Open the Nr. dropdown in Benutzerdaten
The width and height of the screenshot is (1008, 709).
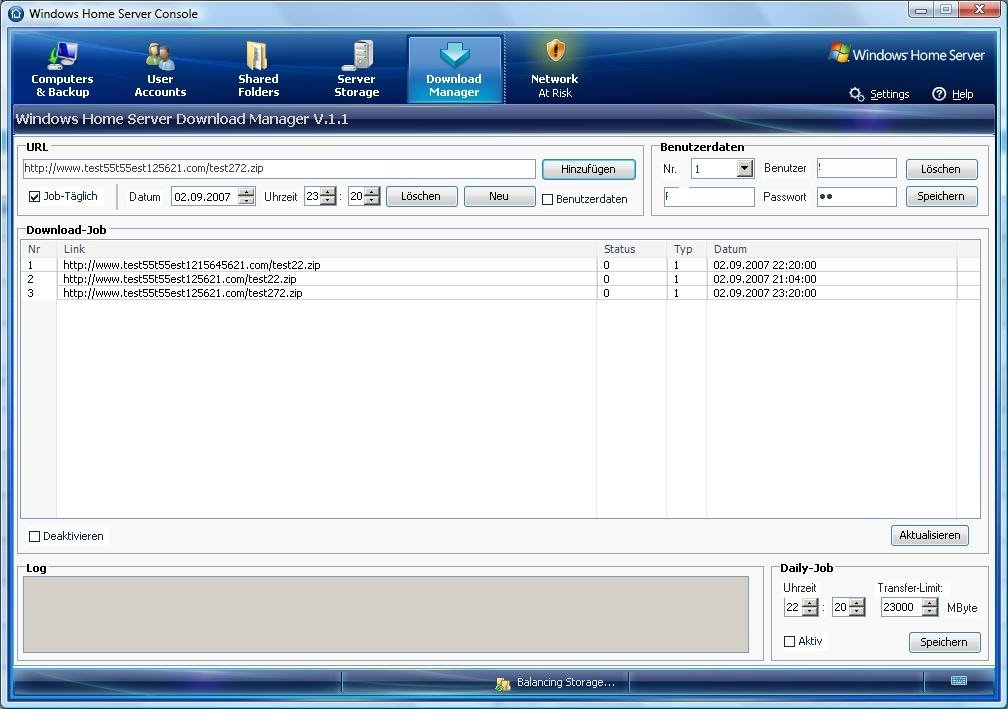[x=744, y=168]
